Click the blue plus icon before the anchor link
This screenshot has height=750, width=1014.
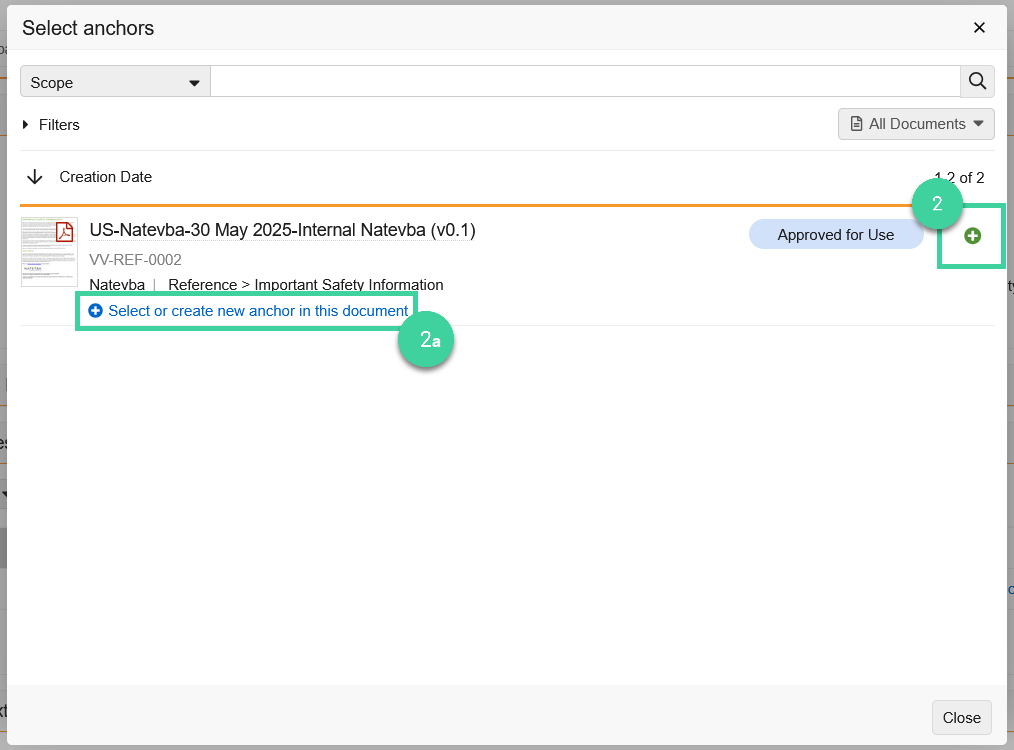[x=95, y=310]
